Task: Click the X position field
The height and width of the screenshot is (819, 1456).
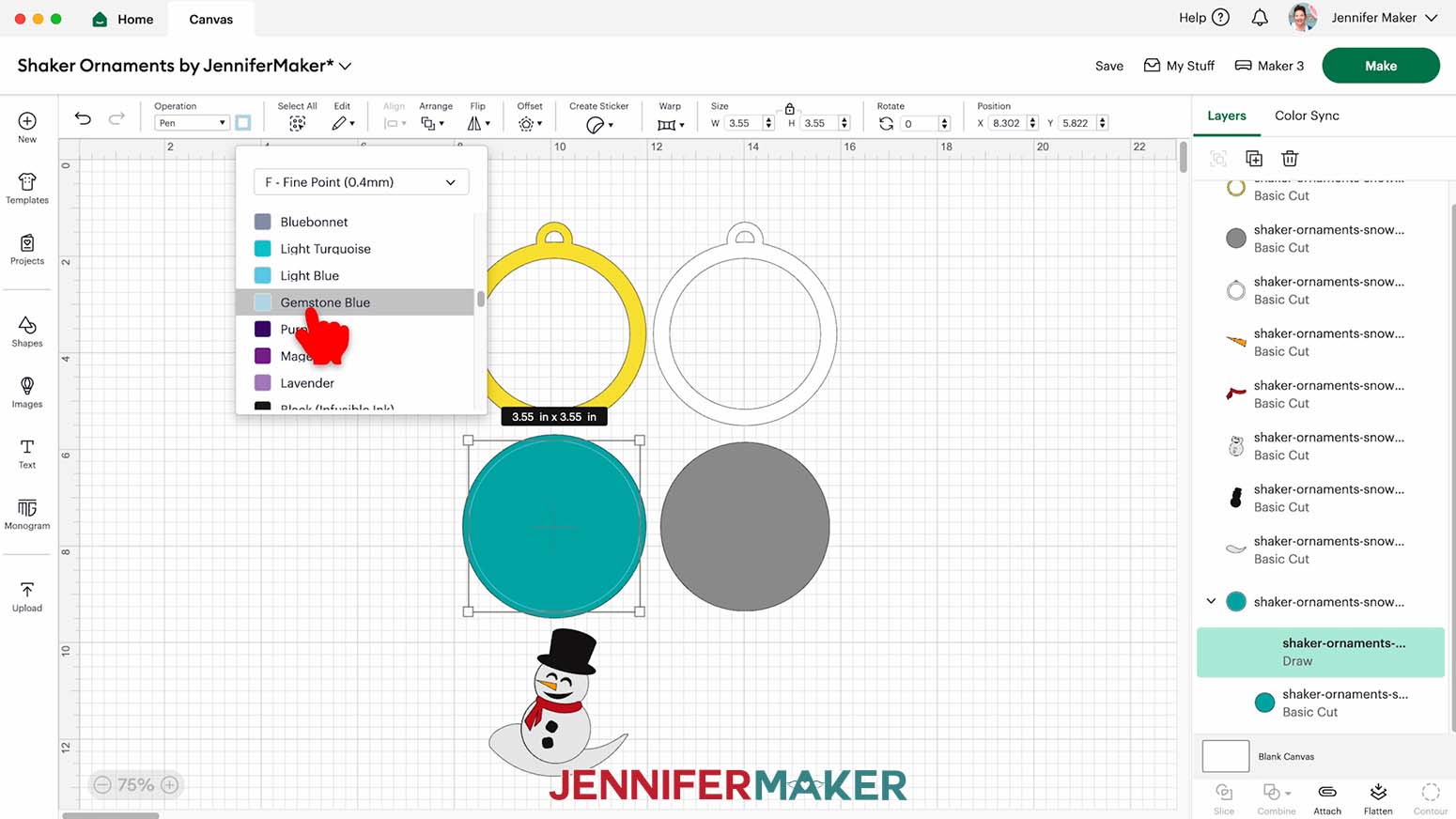Action: click(1009, 123)
